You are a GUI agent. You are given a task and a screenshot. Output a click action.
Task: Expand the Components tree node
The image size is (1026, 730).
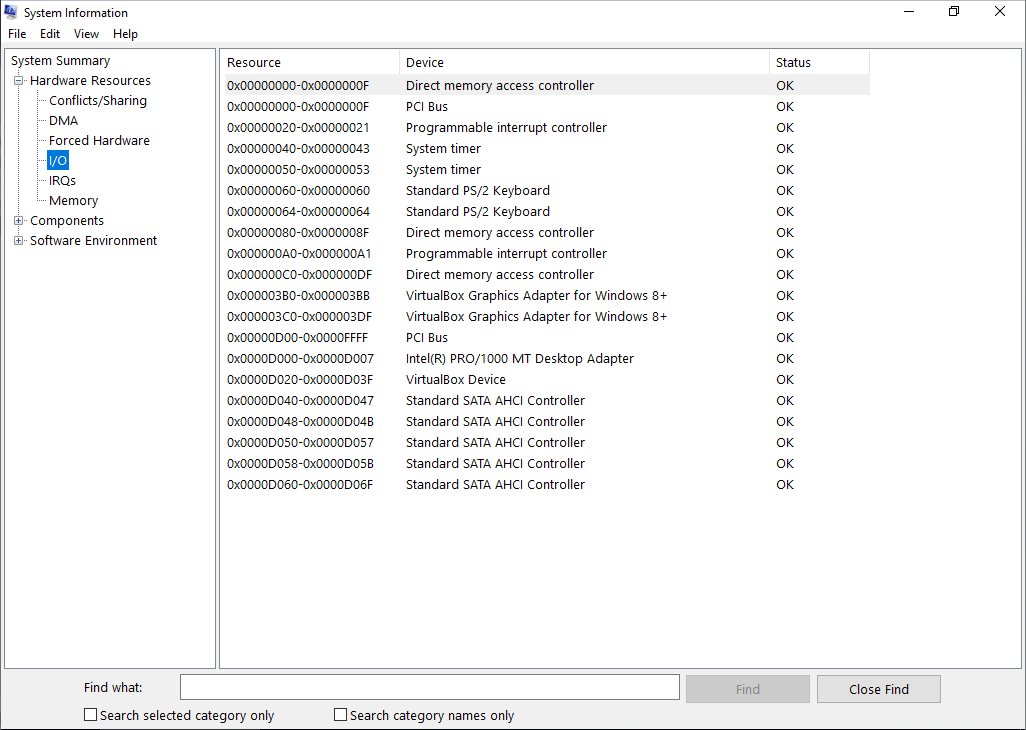point(19,220)
